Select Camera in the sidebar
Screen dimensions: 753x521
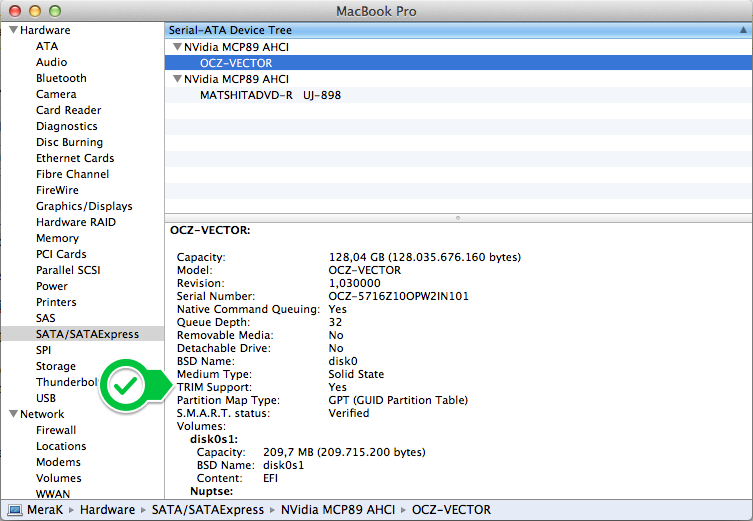pos(56,94)
